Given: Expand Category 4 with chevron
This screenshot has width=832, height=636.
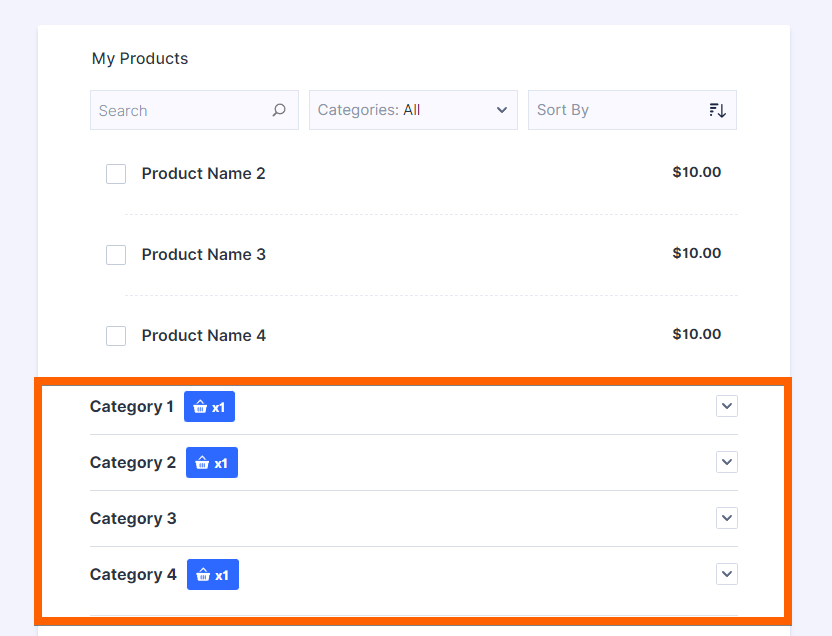Looking at the screenshot, I should (x=727, y=574).
